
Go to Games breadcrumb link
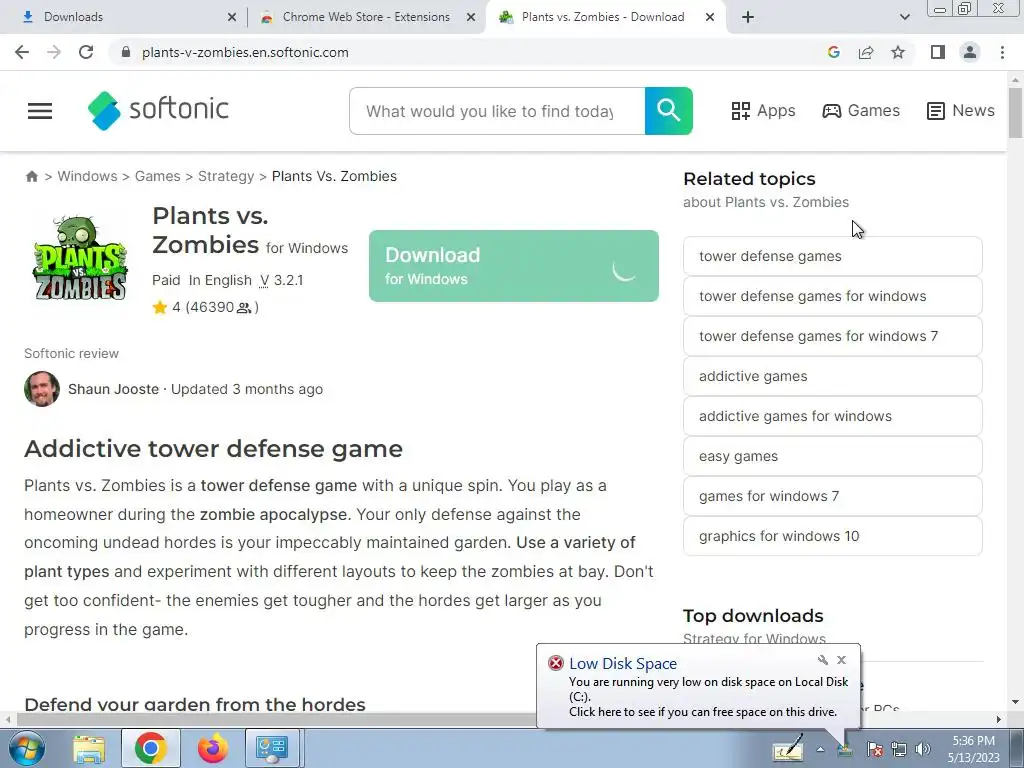click(157, 176)
